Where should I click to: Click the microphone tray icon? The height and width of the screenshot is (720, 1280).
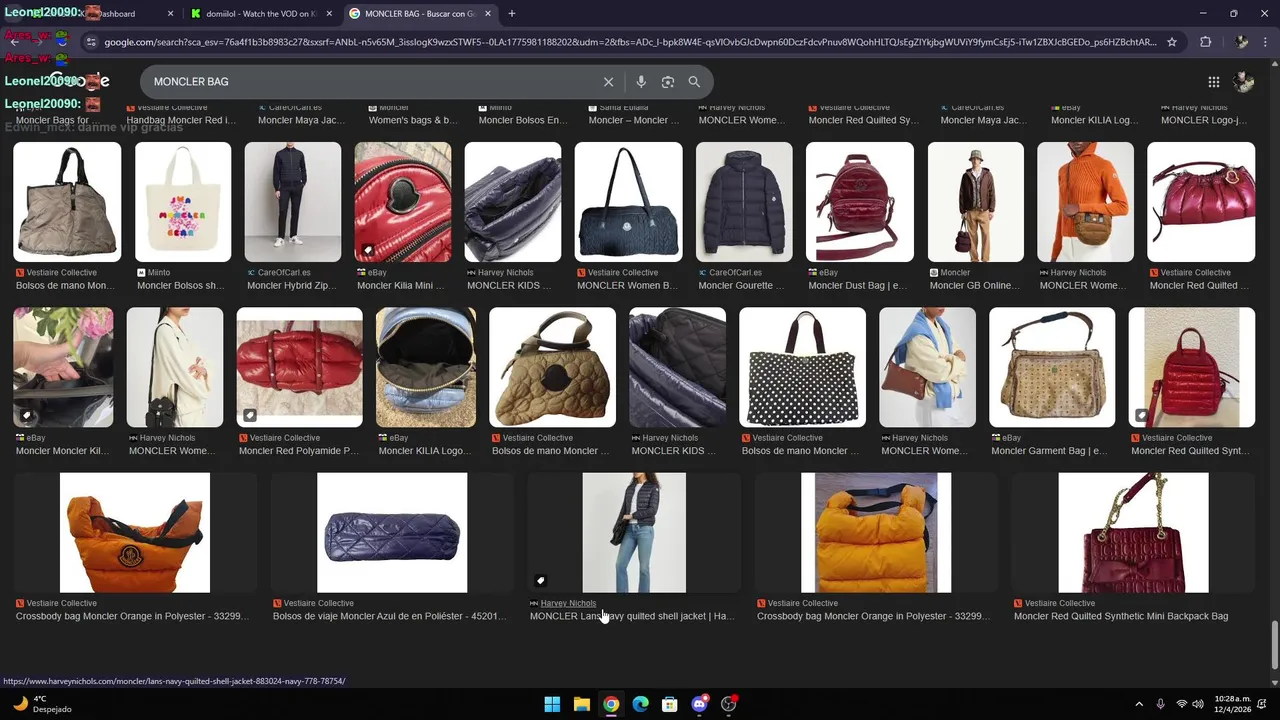click(1160, 704)
